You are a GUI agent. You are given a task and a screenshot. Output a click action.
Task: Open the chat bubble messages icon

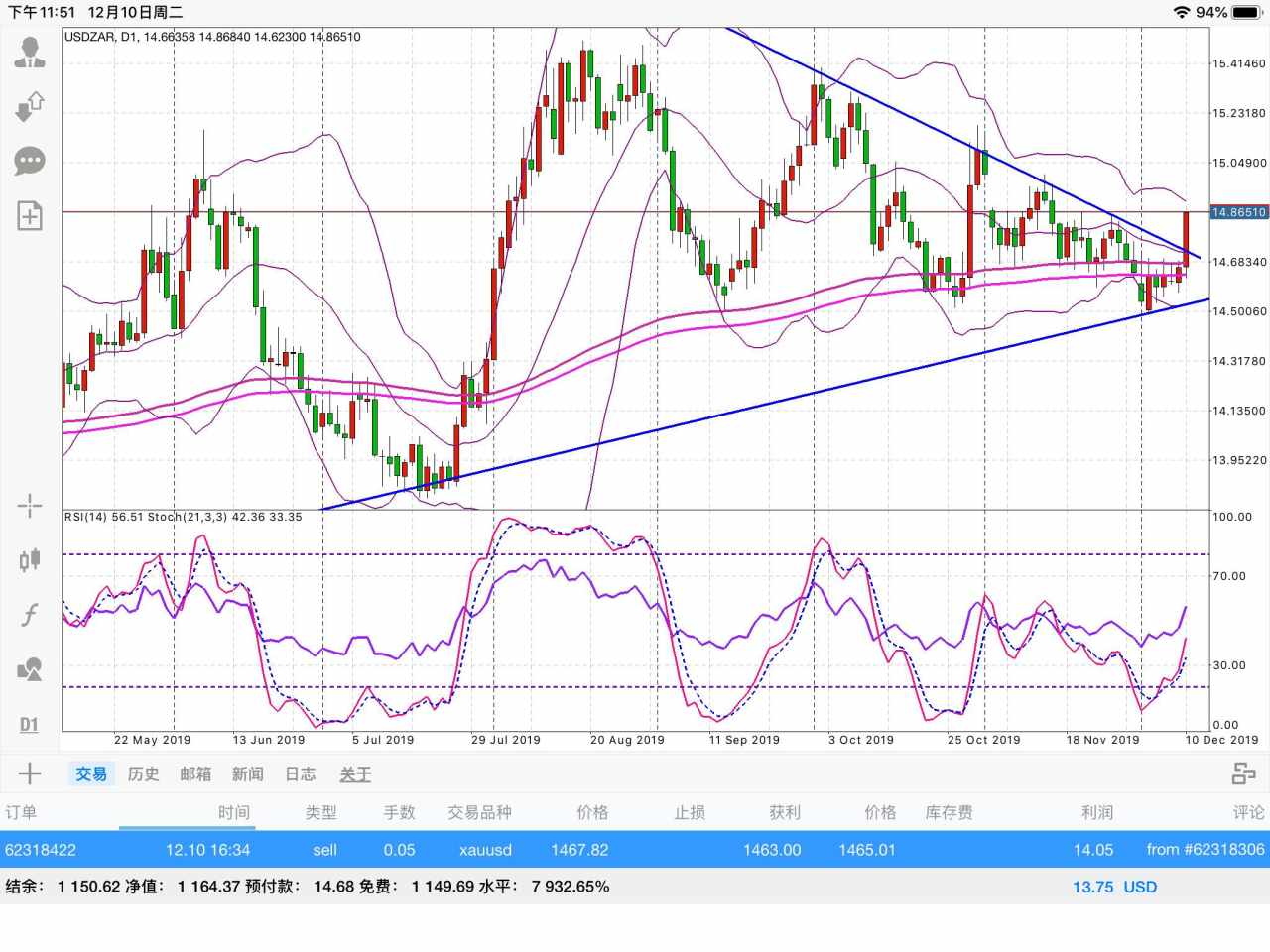tap(30, 161)
